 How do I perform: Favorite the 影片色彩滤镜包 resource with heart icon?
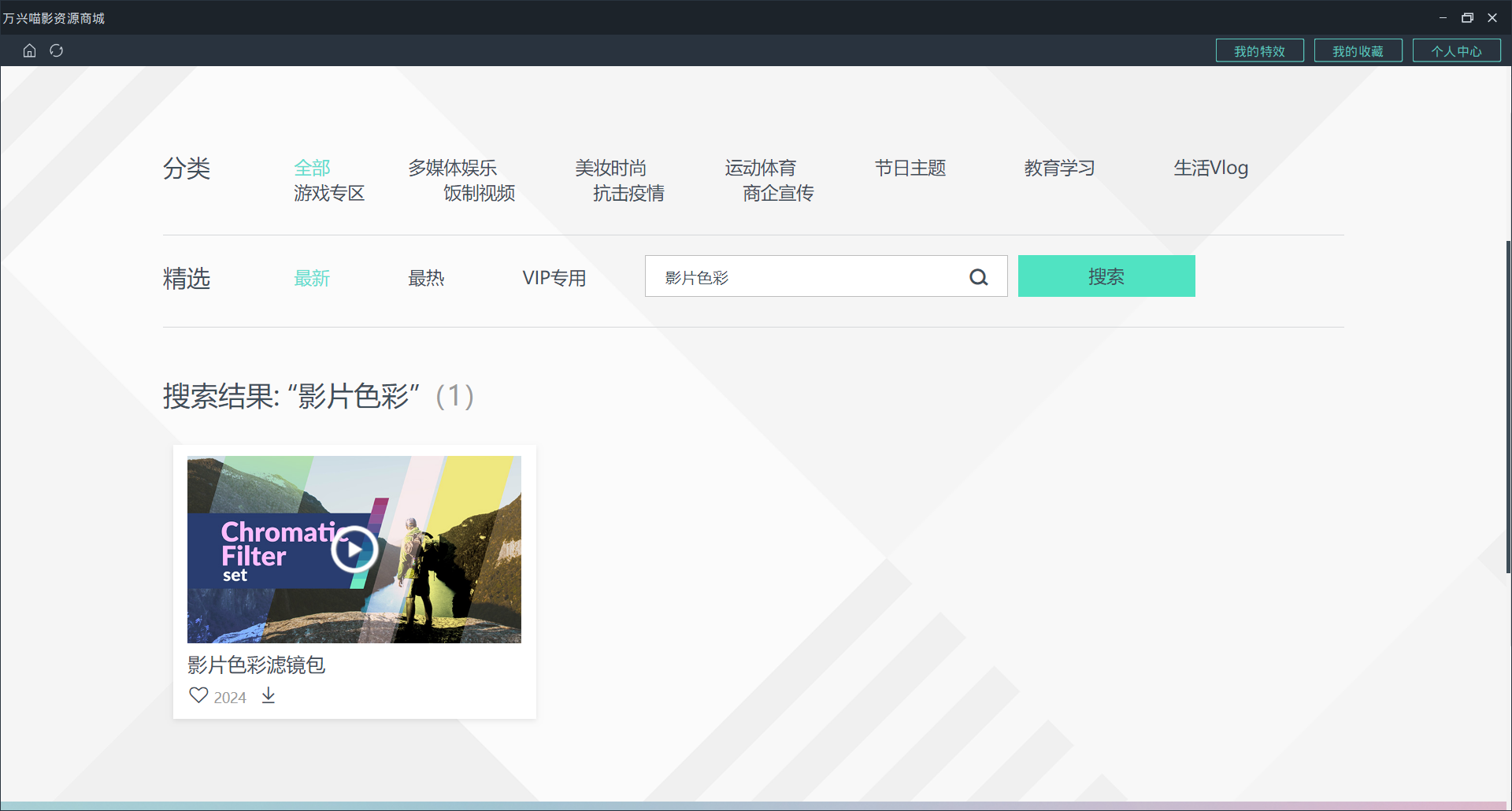coord(197,694)
